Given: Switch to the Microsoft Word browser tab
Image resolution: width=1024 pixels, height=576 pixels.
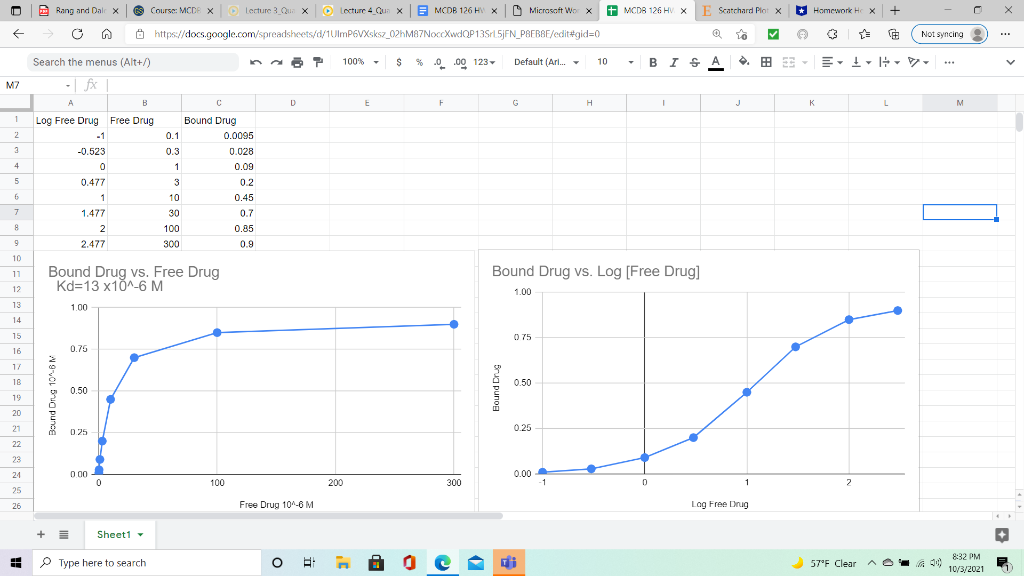Looking at the screenshot, I should (552, 10).
